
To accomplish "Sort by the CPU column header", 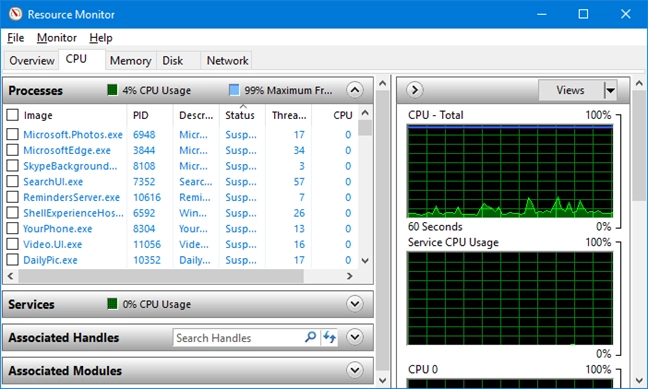I will (x=343, y=115).
